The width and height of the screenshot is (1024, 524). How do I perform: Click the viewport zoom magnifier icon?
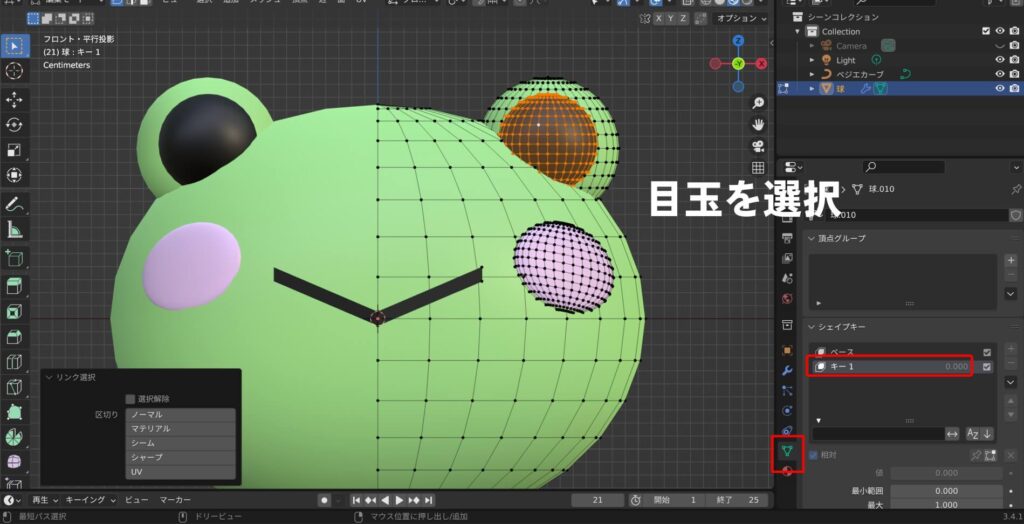(758, 103)
